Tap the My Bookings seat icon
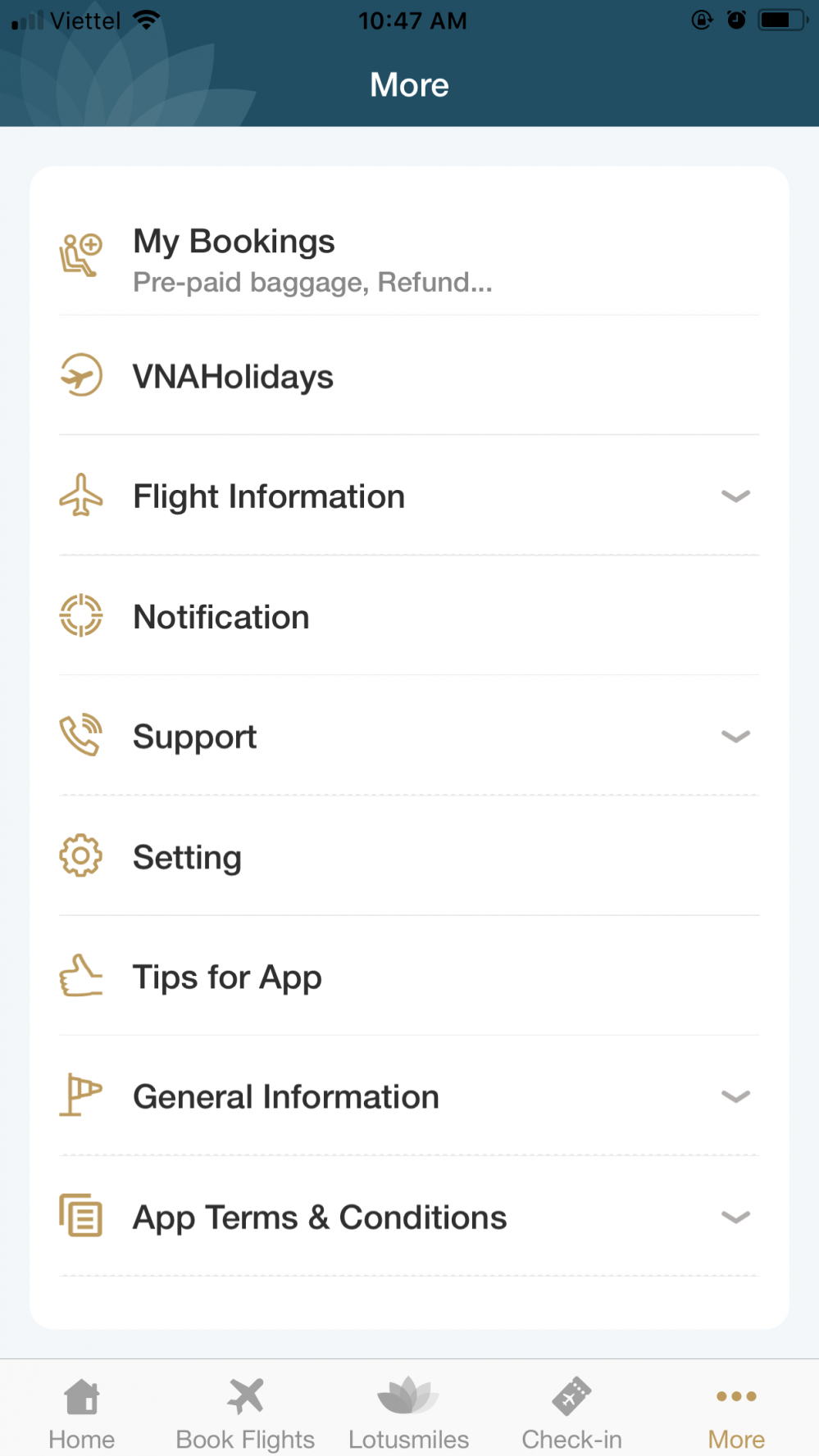The width and height of the screenshot is (819, 1456). tap(80, 255)
